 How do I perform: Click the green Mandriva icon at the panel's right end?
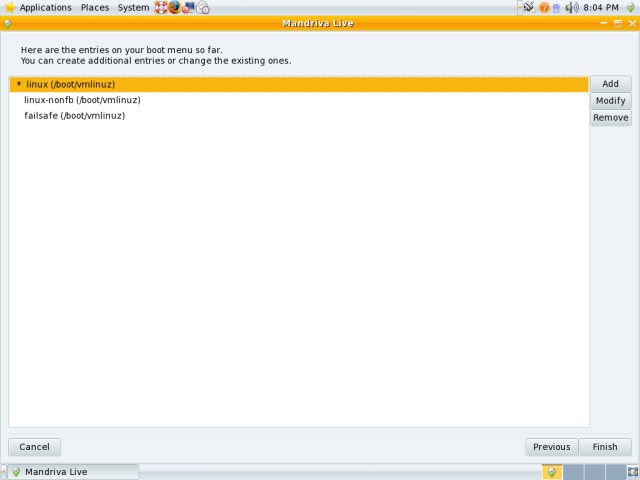(x=631, y=7)
